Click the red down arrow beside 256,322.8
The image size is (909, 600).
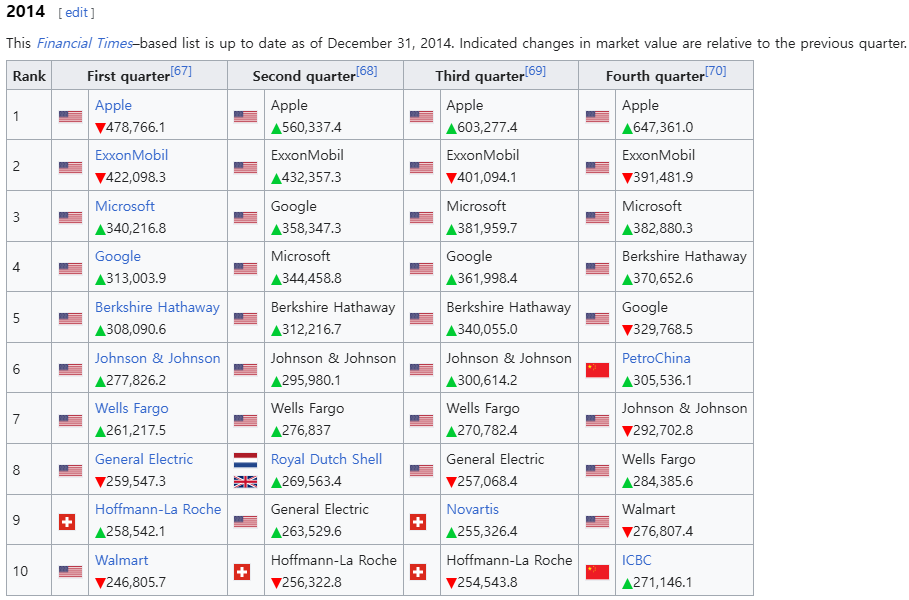pyautogui.click(x=276, y=583)
